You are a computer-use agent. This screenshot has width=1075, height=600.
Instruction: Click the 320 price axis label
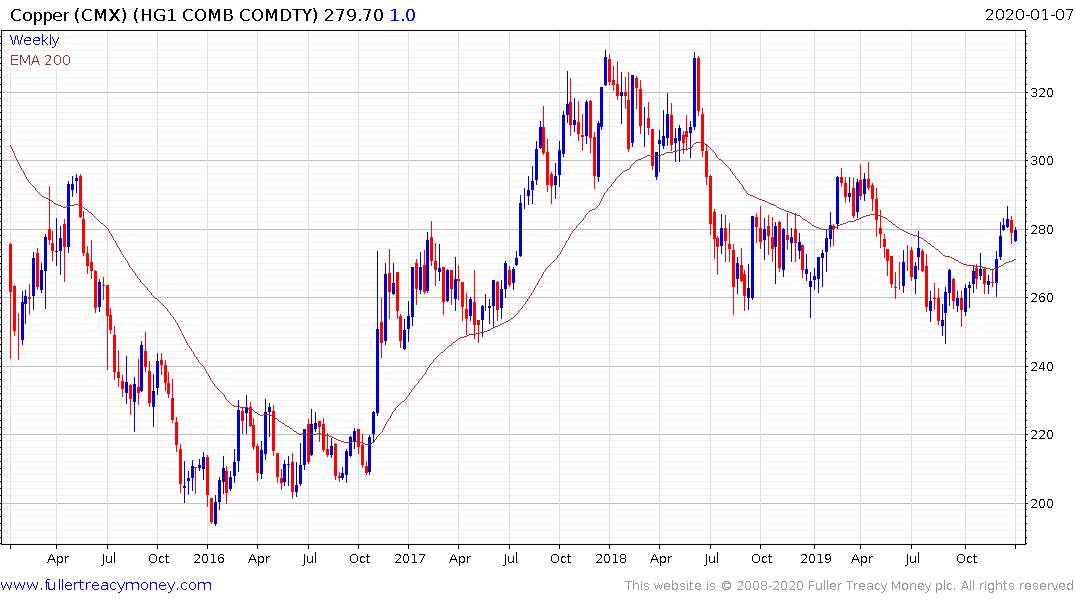(x=1042, y=93)
